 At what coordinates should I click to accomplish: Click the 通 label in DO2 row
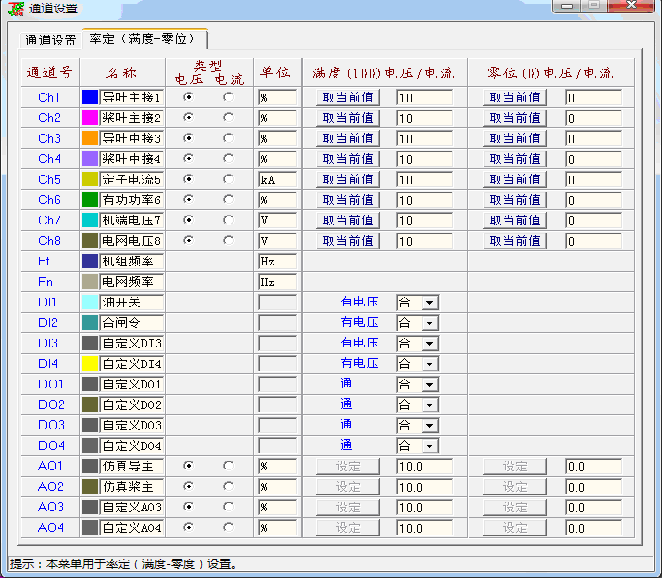pos(346,404)
